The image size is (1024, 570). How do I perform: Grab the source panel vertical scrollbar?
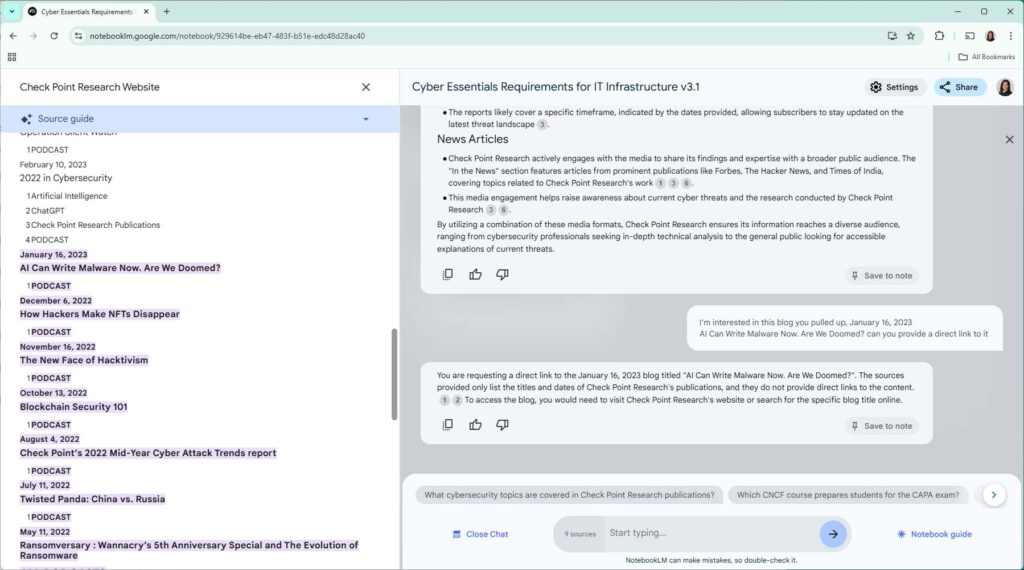(x=394, y=375)
